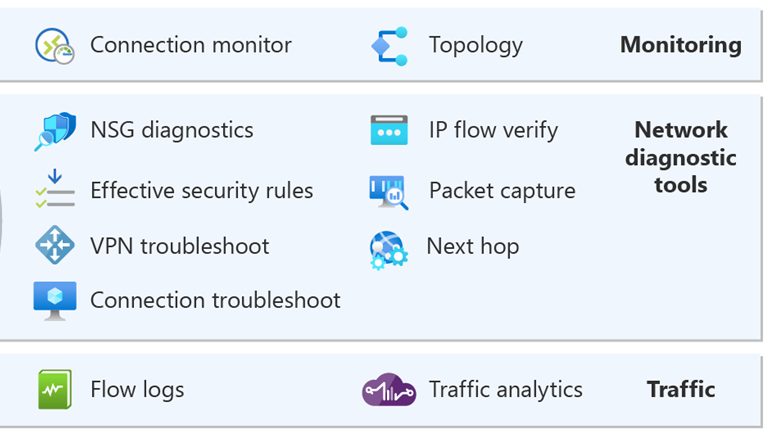
Task: Click the VPN troubleshoot icon
Action: coord(54,245)
